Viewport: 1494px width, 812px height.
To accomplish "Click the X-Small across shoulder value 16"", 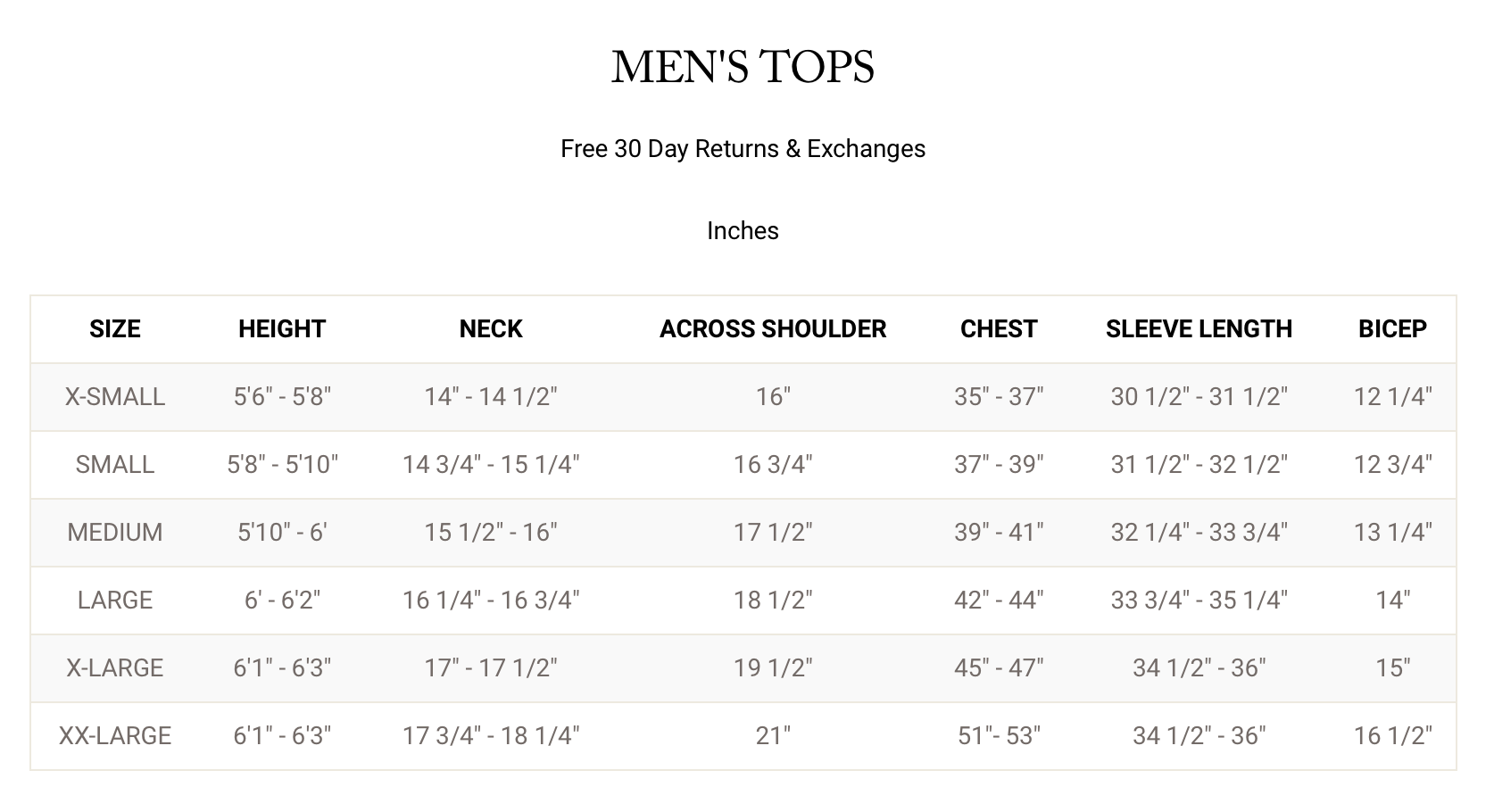I will [x=773, y=397].
